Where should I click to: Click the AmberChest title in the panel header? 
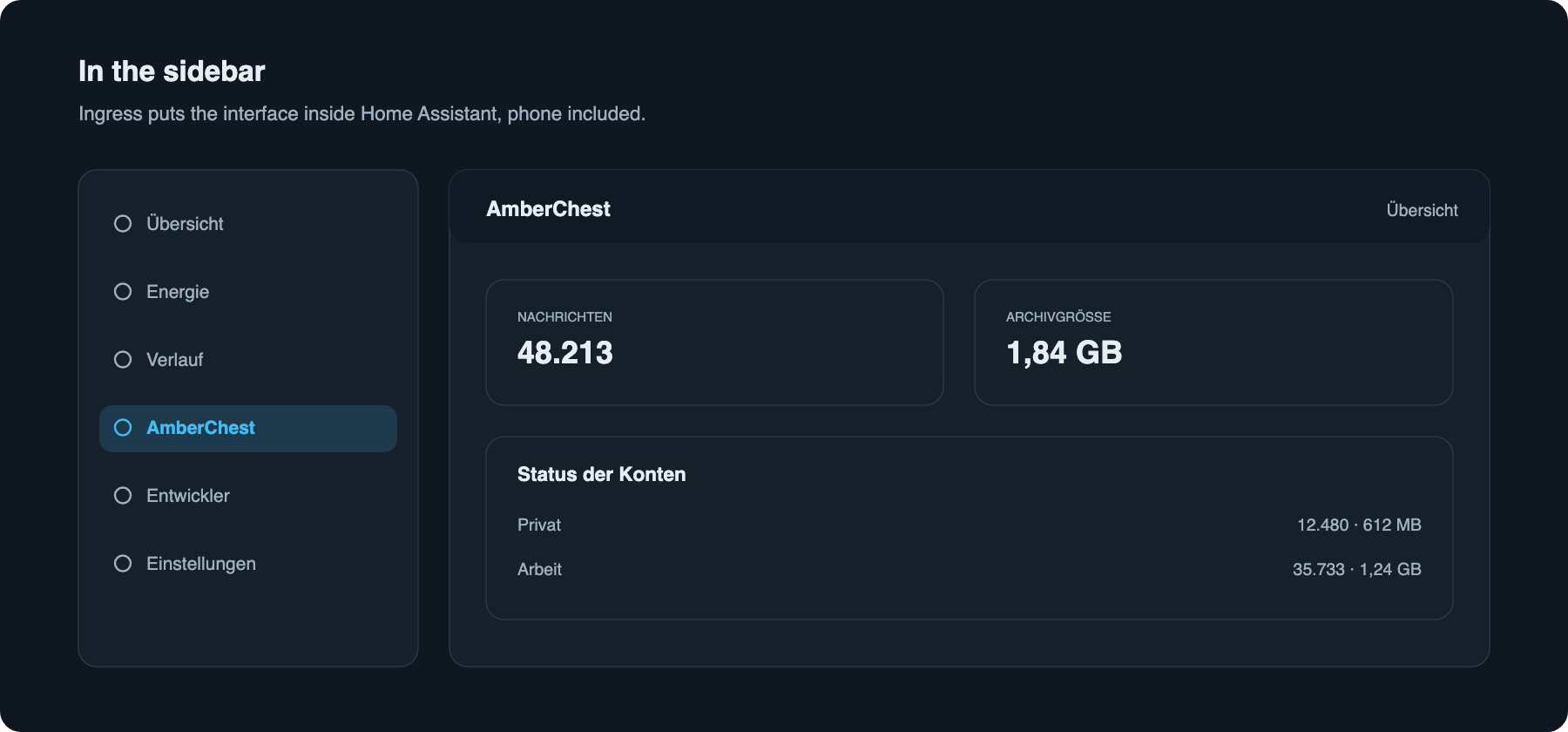click(x=548, y=209)
